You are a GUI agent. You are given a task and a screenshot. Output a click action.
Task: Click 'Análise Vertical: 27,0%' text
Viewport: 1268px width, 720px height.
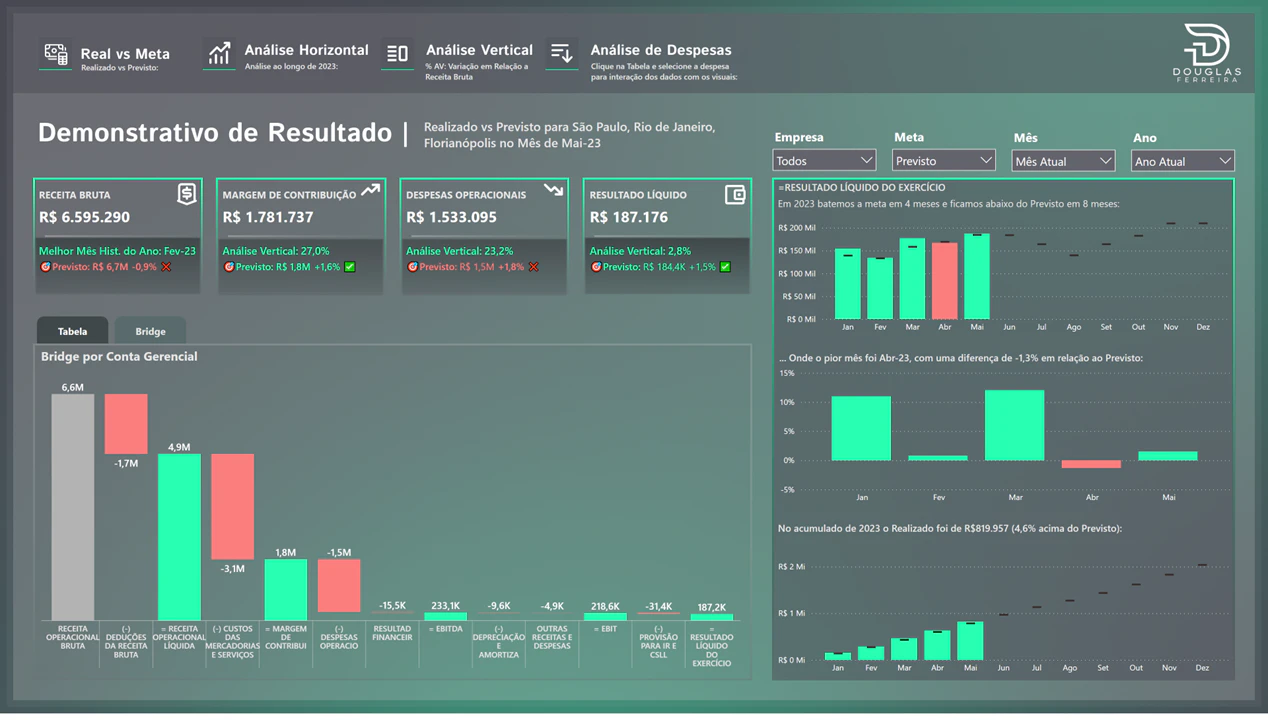276,251
